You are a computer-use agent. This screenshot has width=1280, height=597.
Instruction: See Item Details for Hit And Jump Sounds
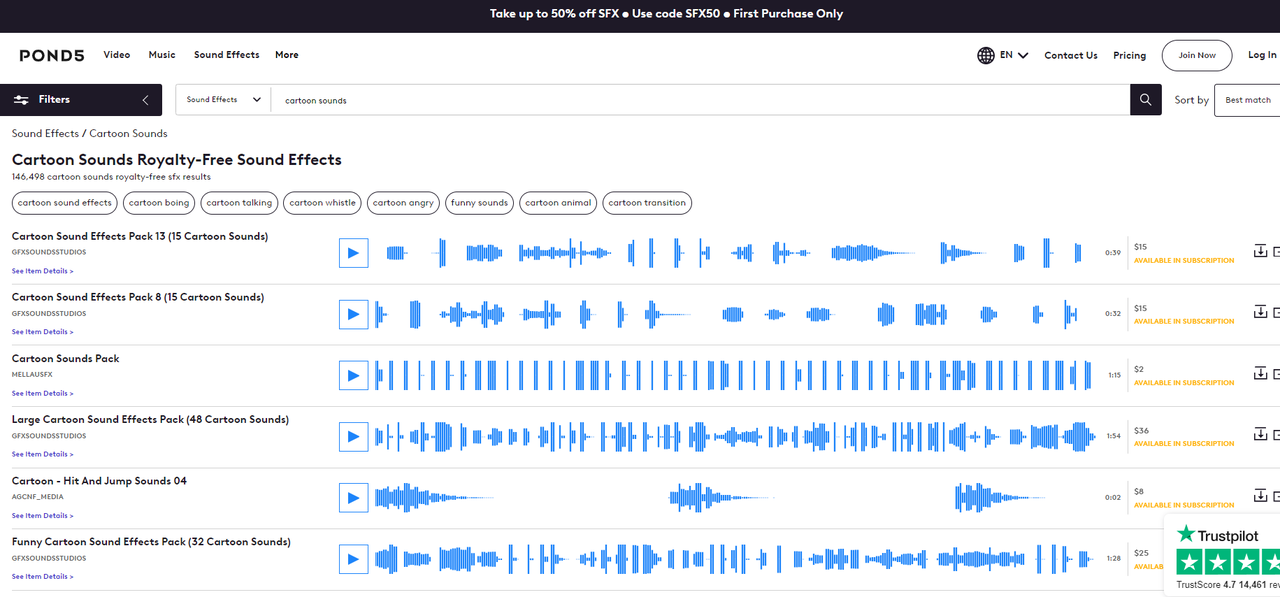[42, 516]
